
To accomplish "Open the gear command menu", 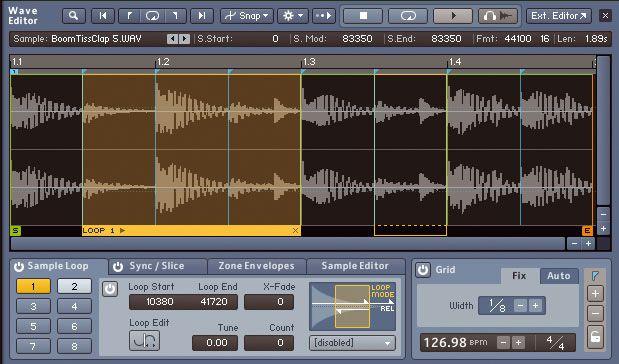I will coord(293,16).
